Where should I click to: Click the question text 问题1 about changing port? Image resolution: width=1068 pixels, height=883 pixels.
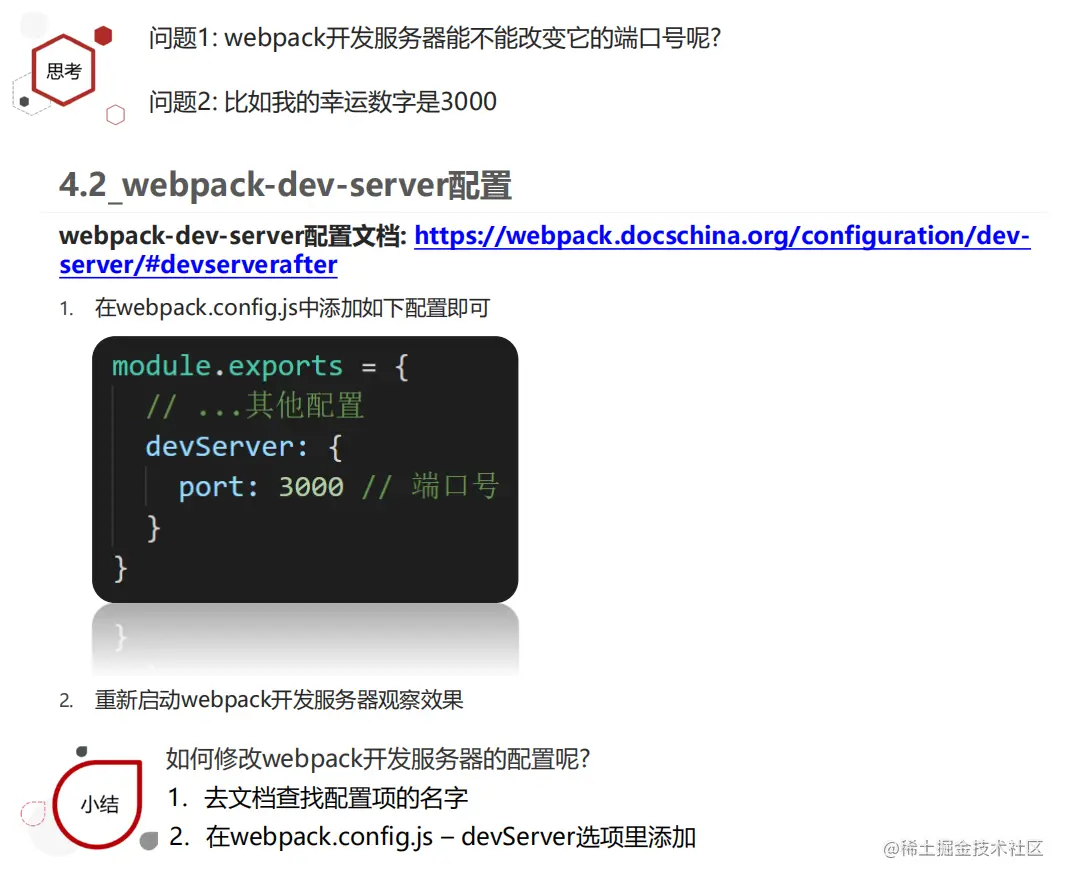435,38
